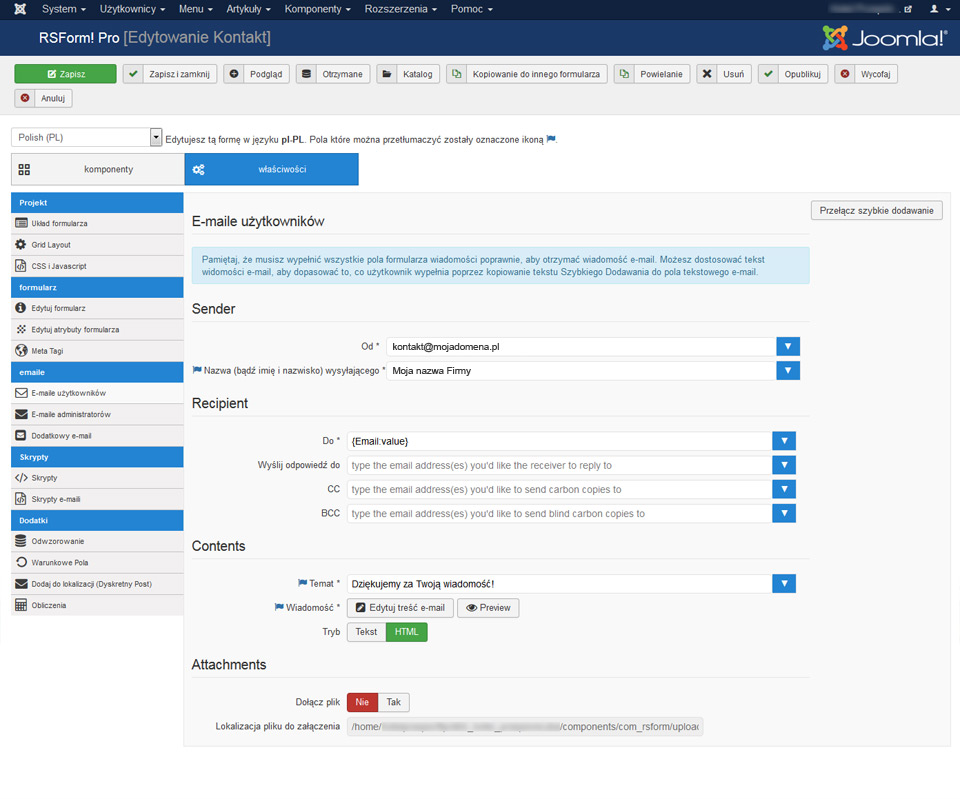Open the Komponenty menu
The width and height of the screenshot is (960, 799).
(x=317, y=9)
